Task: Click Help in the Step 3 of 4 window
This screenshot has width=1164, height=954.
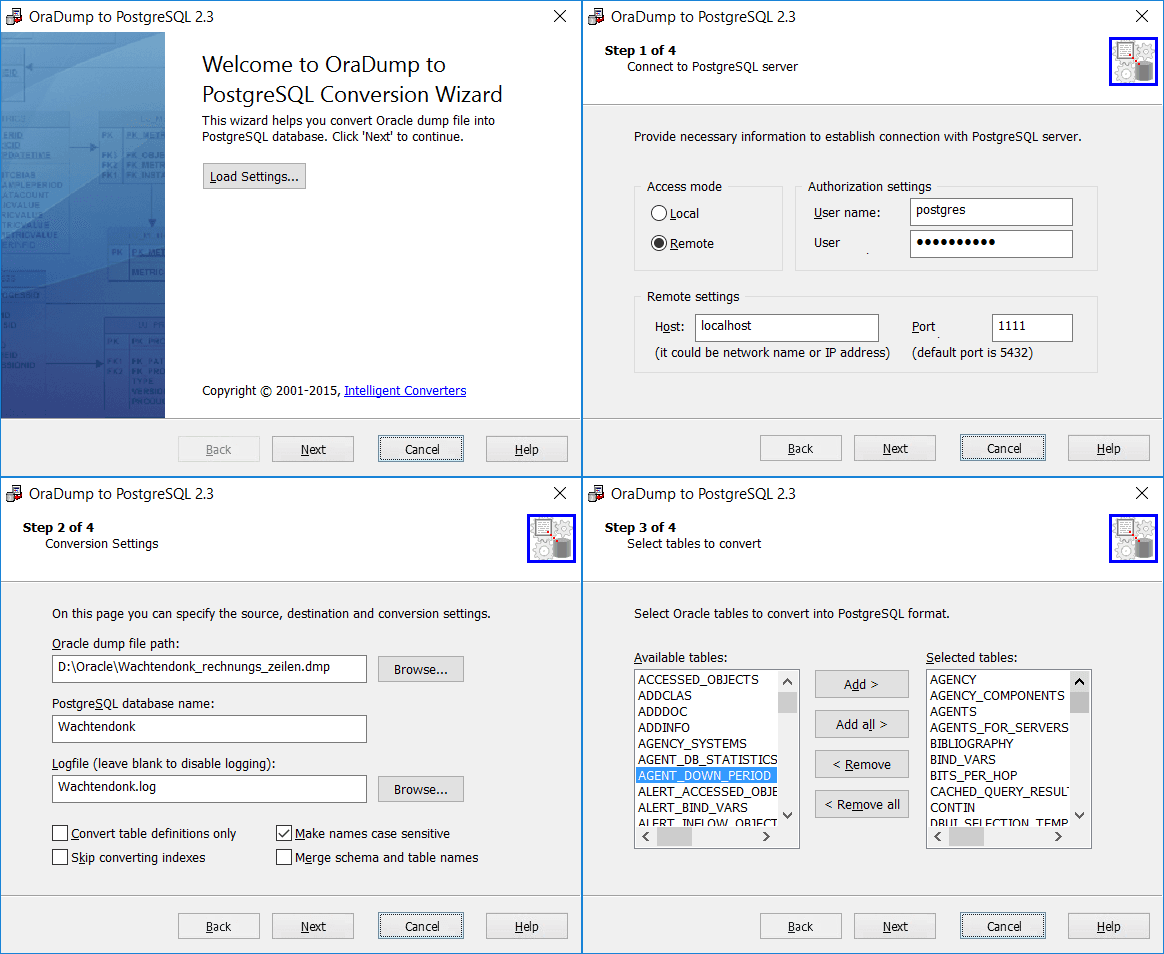Action: [x=1108, y=927]
